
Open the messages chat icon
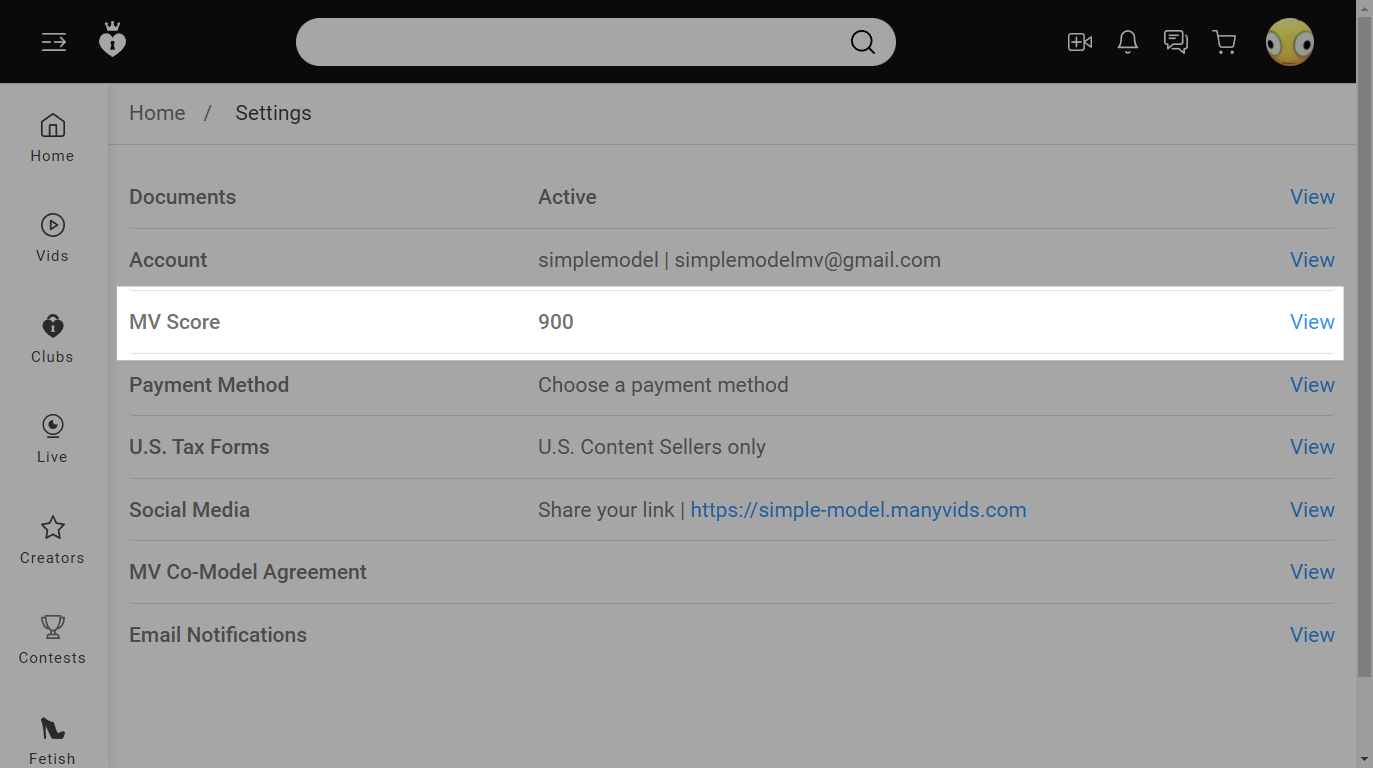click(1175, 42)
